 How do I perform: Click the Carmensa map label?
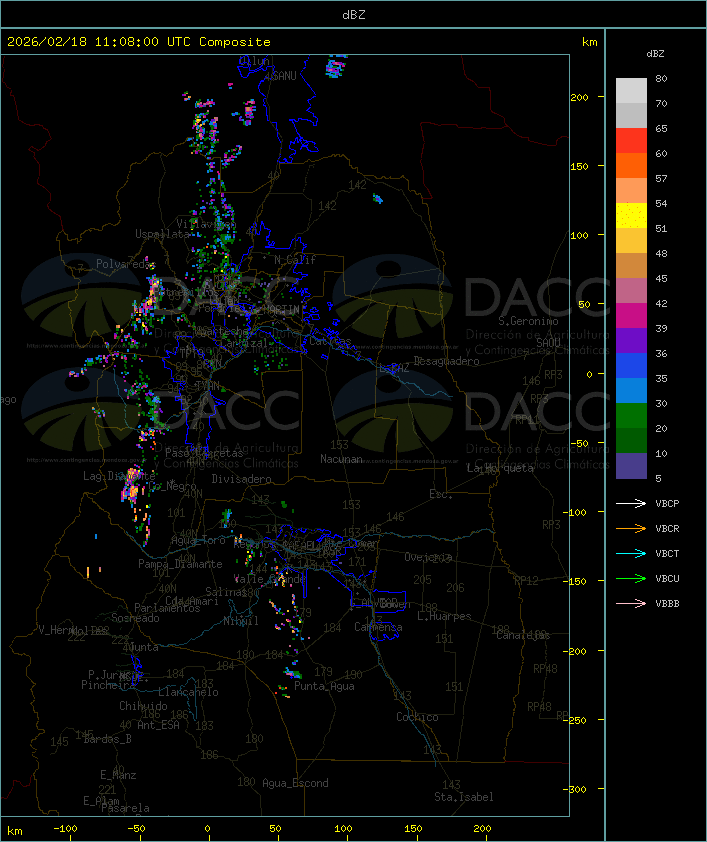tap(378, 627)
